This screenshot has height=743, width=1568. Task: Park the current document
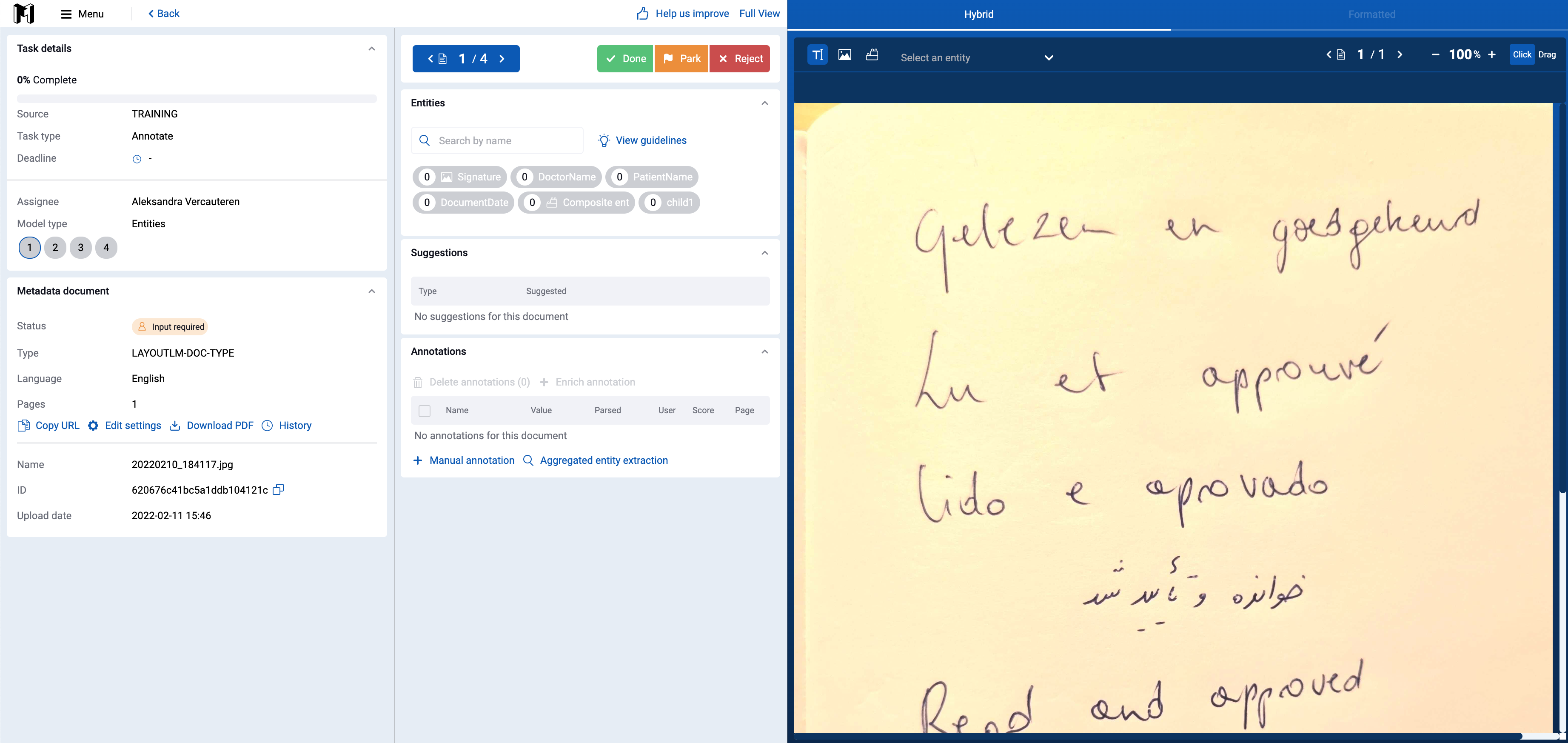(x=681, y=58)
